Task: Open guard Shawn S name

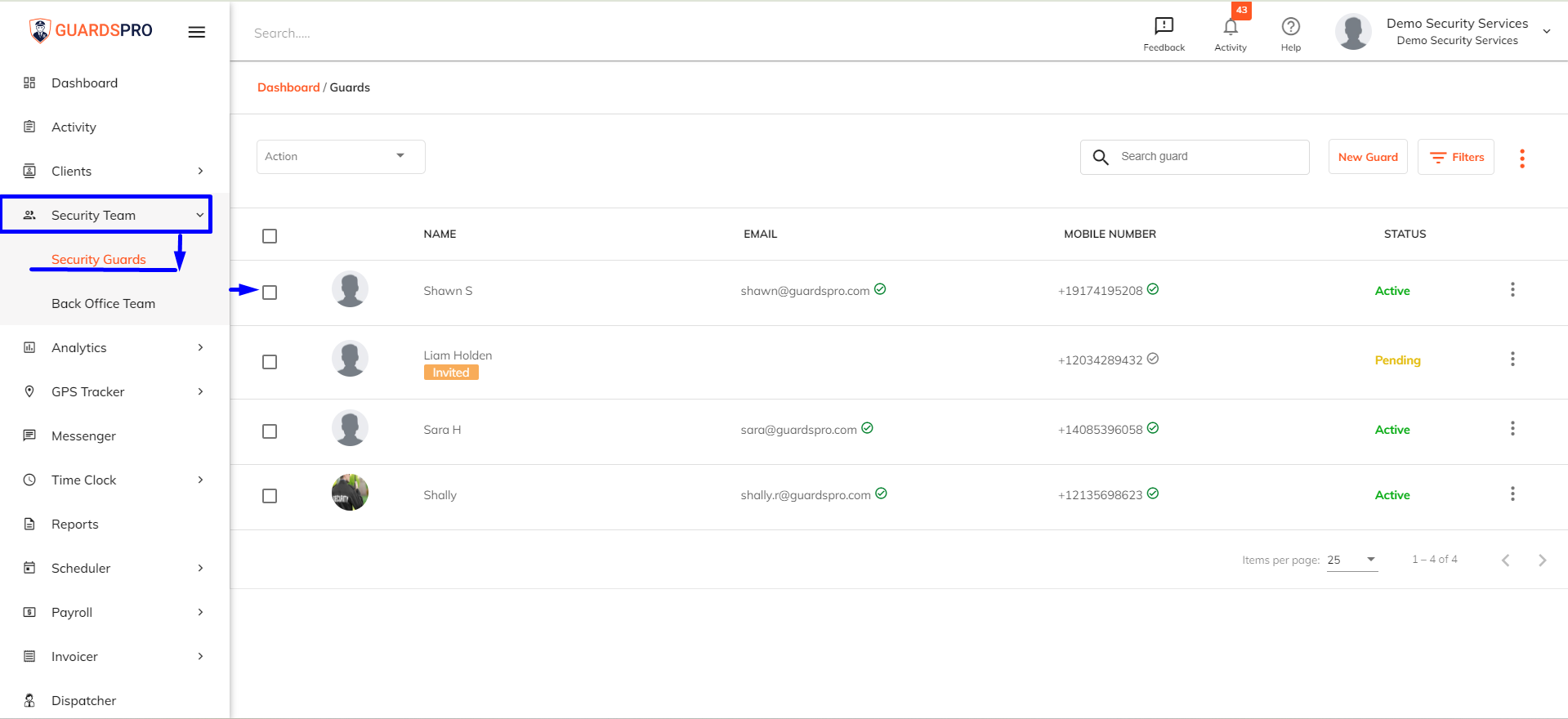Action: click(448, 291)
